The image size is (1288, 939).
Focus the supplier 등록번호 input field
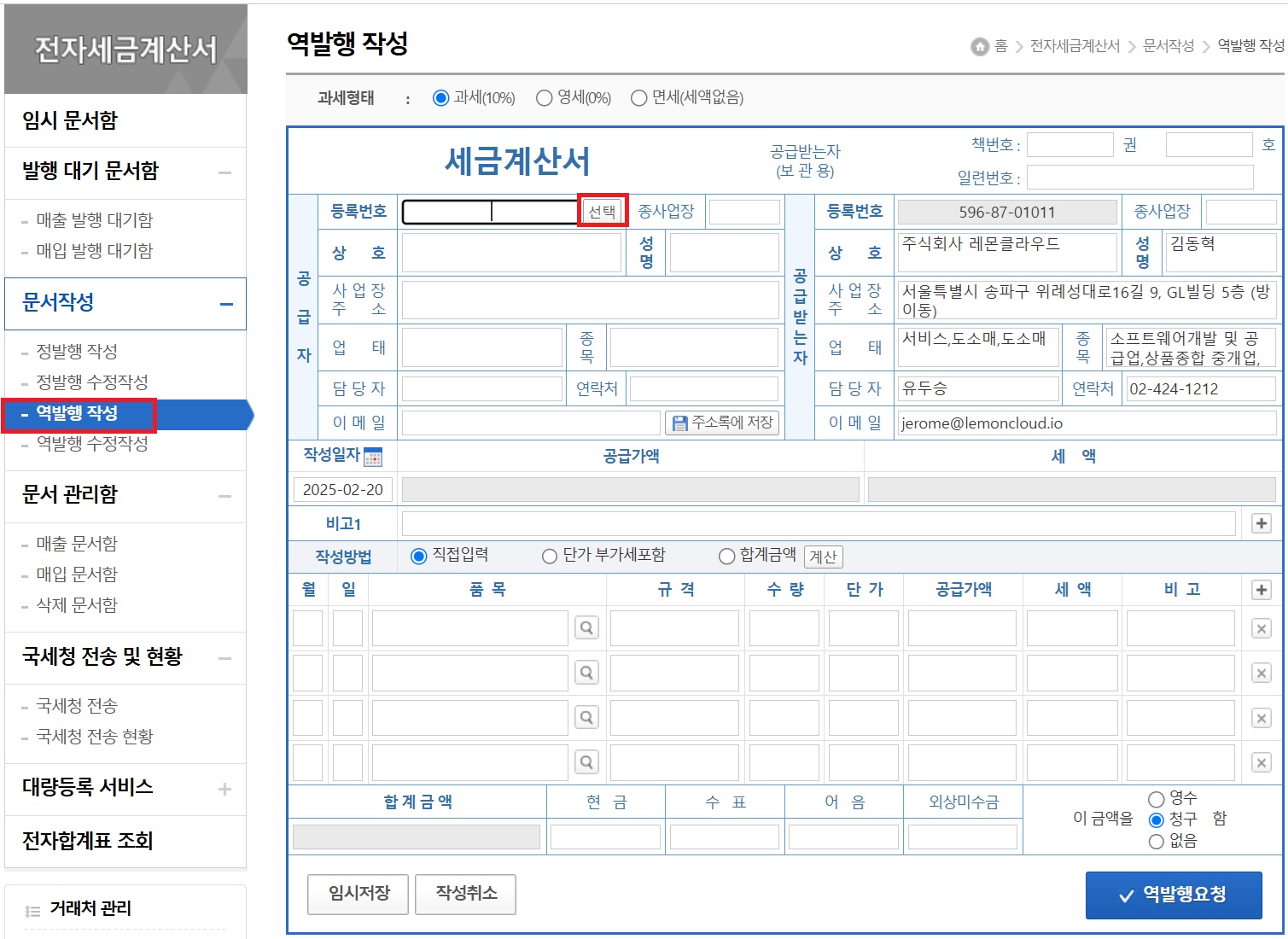click(x=490, y=212)
